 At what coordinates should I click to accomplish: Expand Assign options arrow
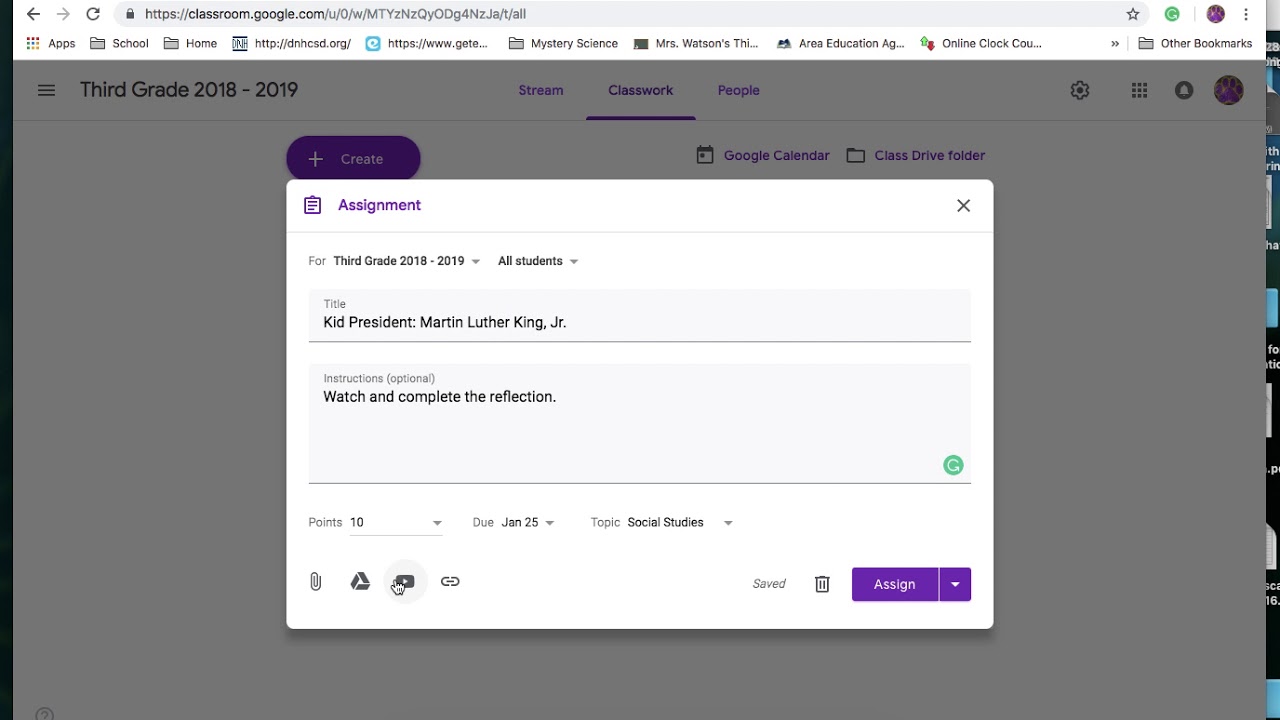click(x=955, y=584)
